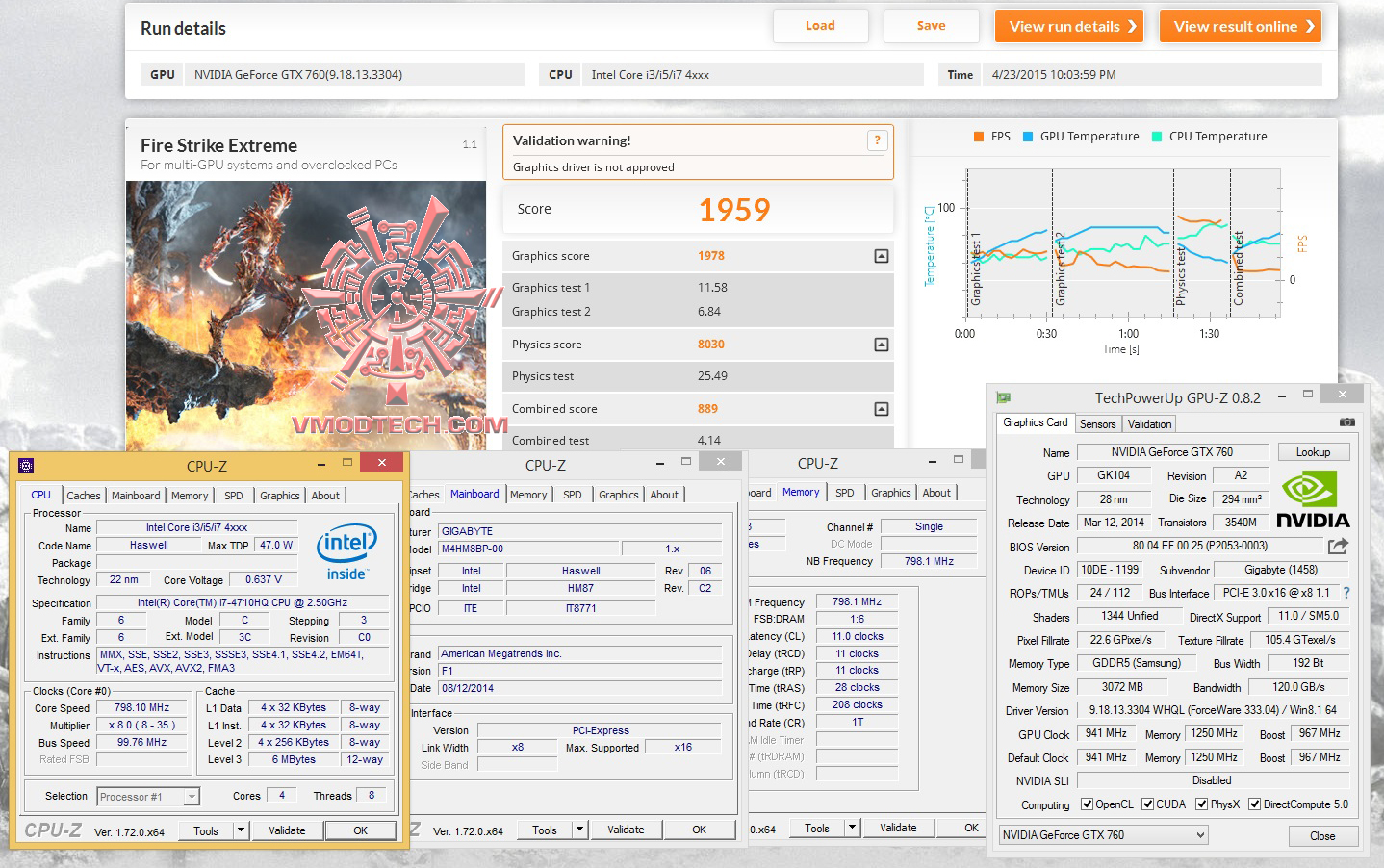
Task: Click the GIGABYTE manufacturer field
Action: coord(579,531)
